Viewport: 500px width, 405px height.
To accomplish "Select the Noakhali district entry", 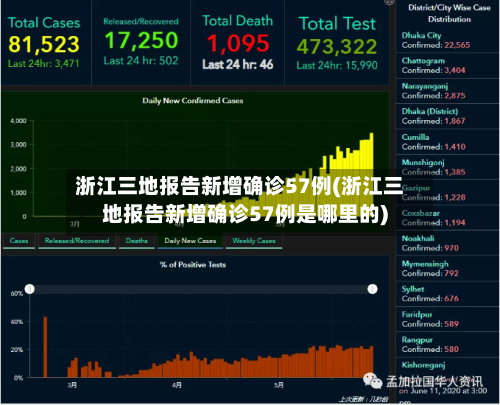I will tap(447, 243).
